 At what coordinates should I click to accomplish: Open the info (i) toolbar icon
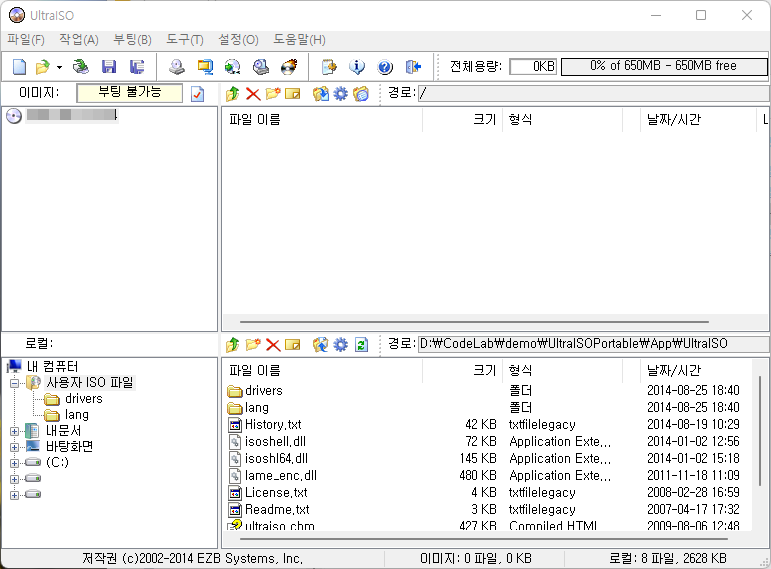click(357, 66)
